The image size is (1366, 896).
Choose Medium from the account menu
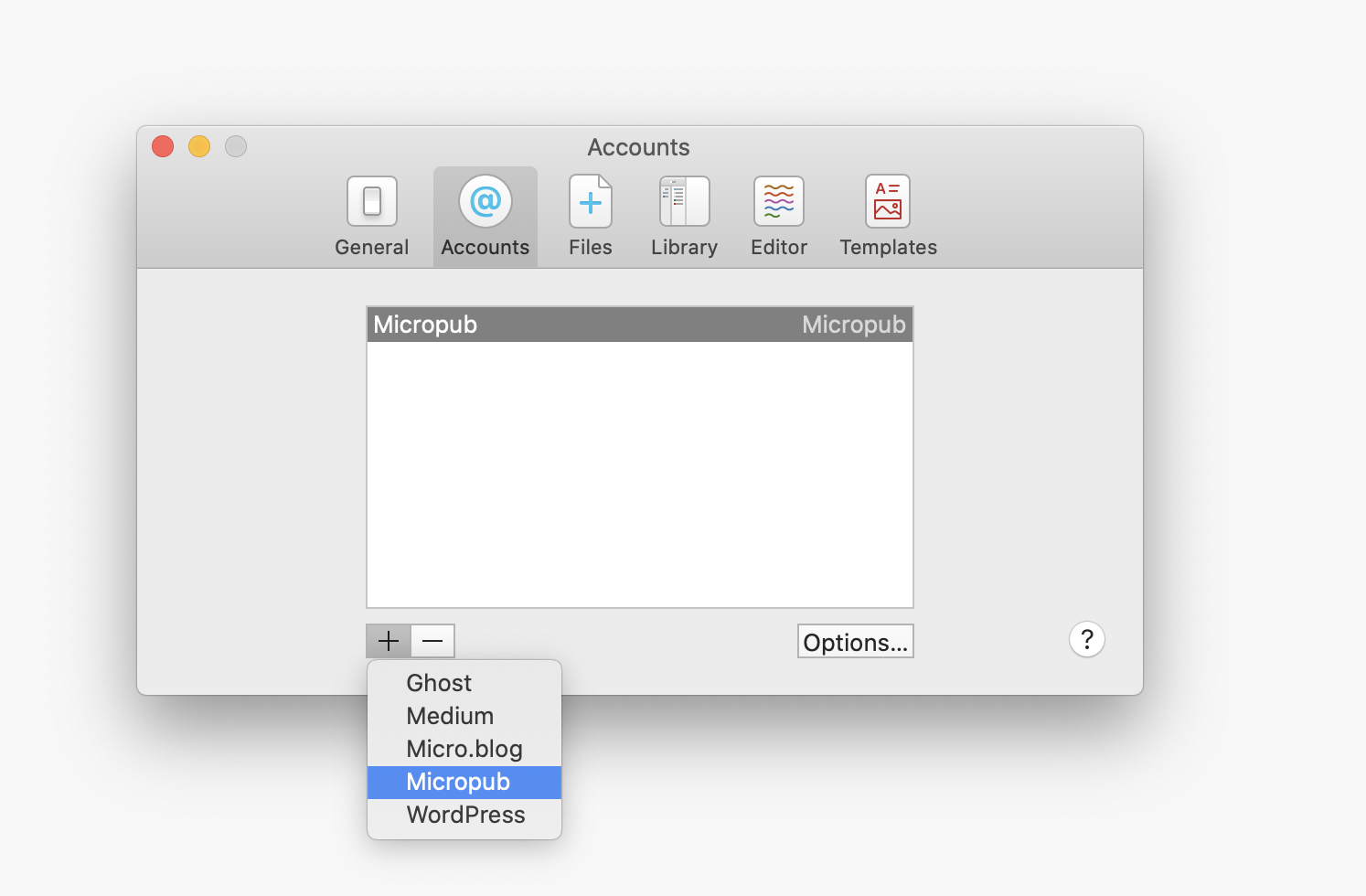coord(464,716)
